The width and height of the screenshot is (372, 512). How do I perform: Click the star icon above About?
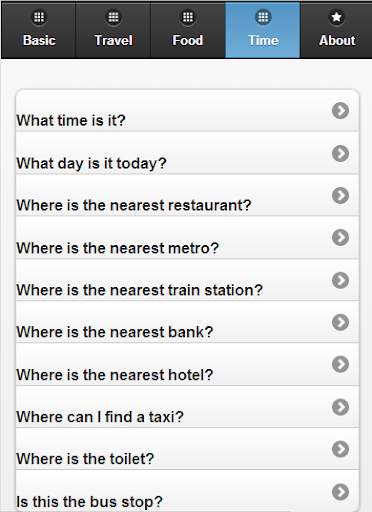[337, 17]
